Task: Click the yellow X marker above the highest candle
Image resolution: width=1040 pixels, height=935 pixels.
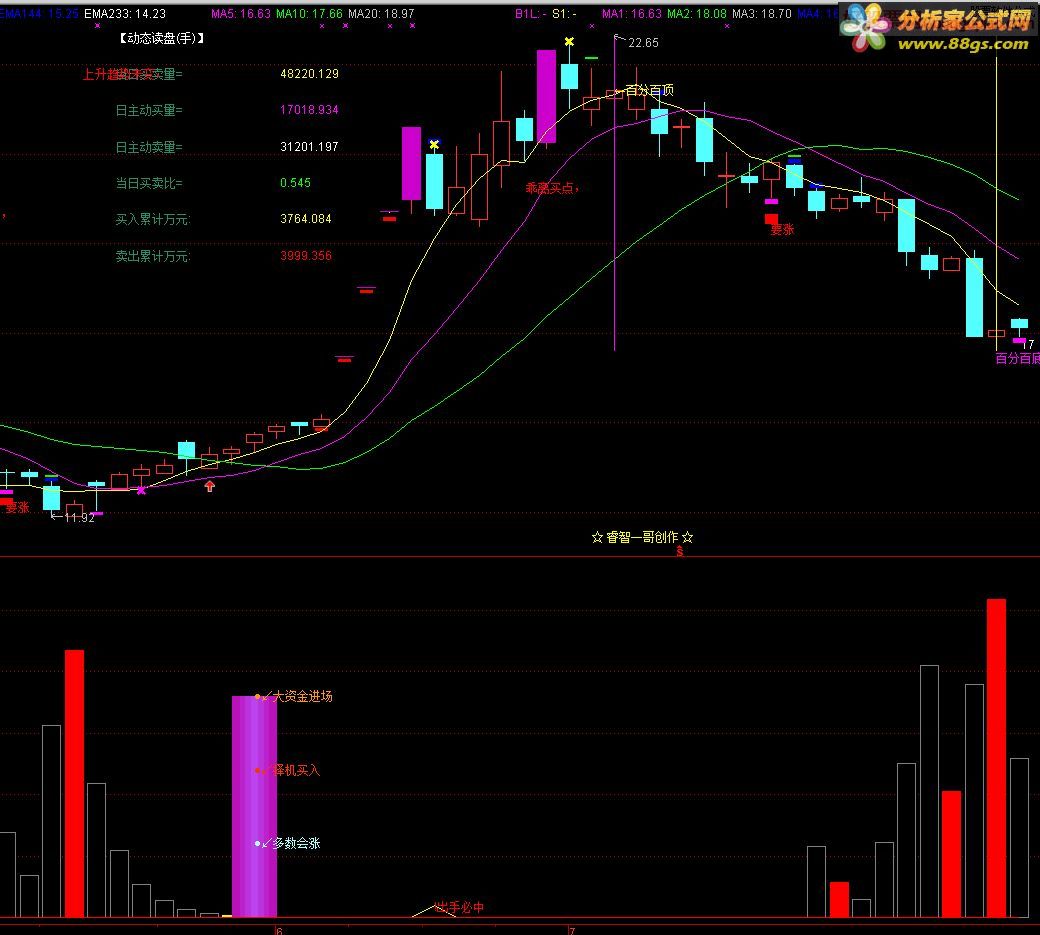Action: tap(569, 42)
